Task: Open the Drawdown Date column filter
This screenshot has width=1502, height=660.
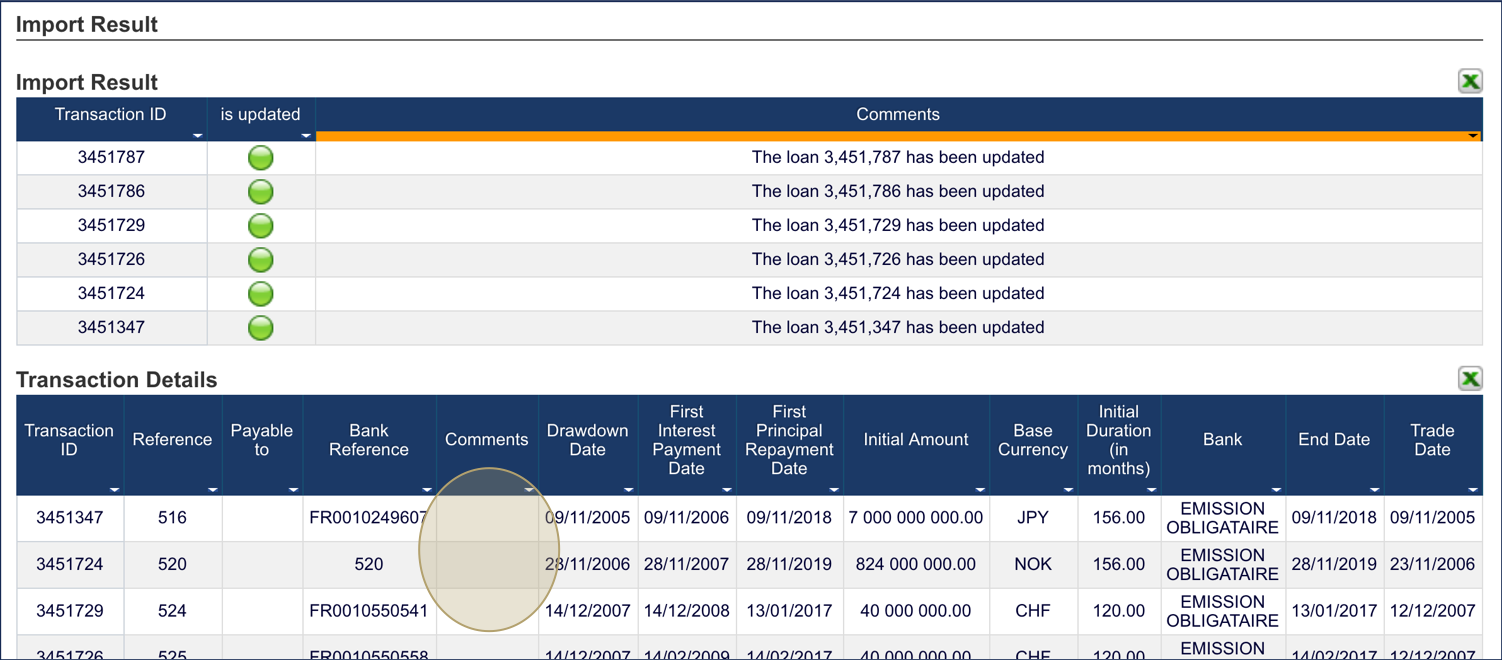Action: pos(628,489)
